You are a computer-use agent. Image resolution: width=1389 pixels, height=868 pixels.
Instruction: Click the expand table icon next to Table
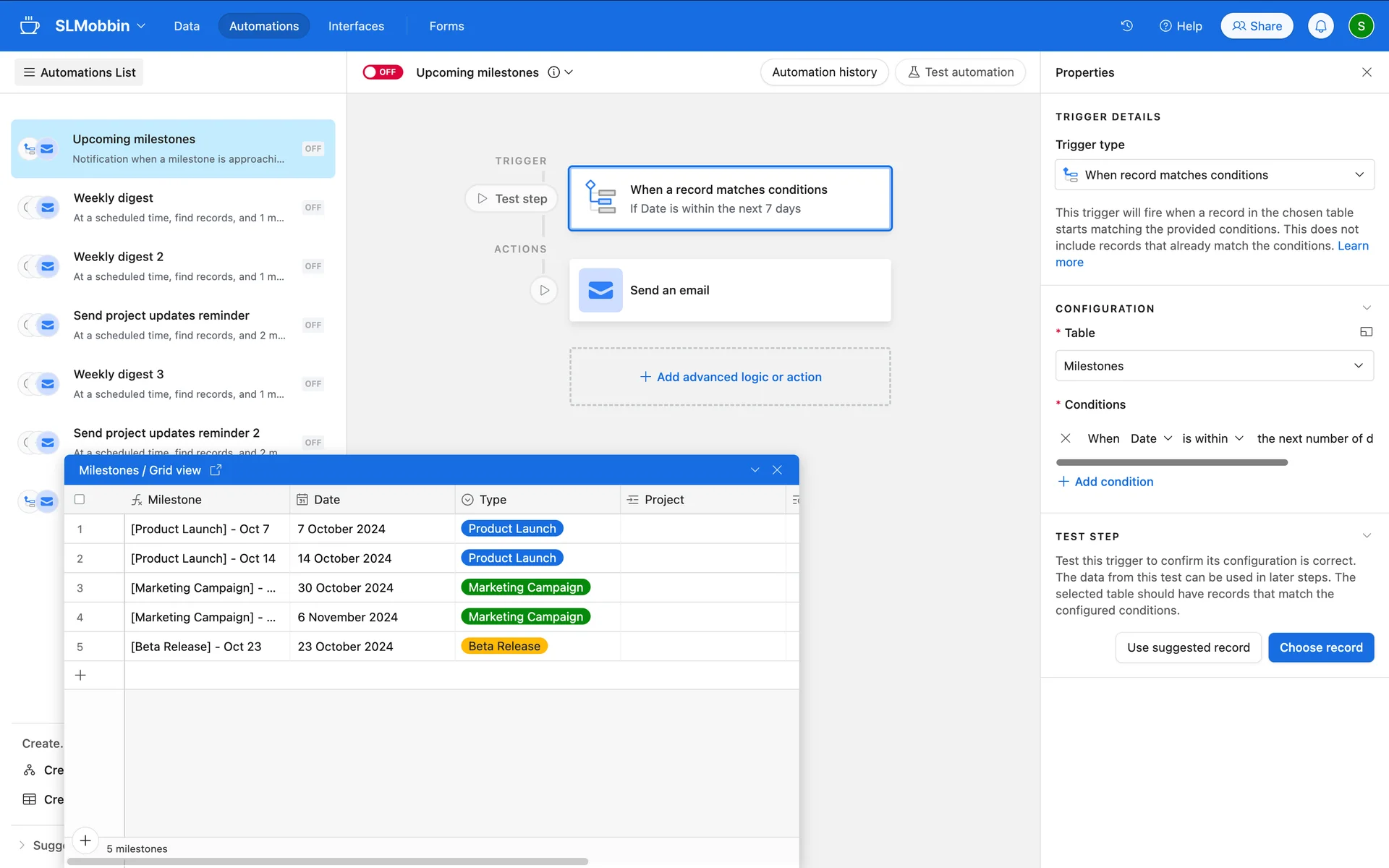pyautogui.click(x=1366, y=332)
